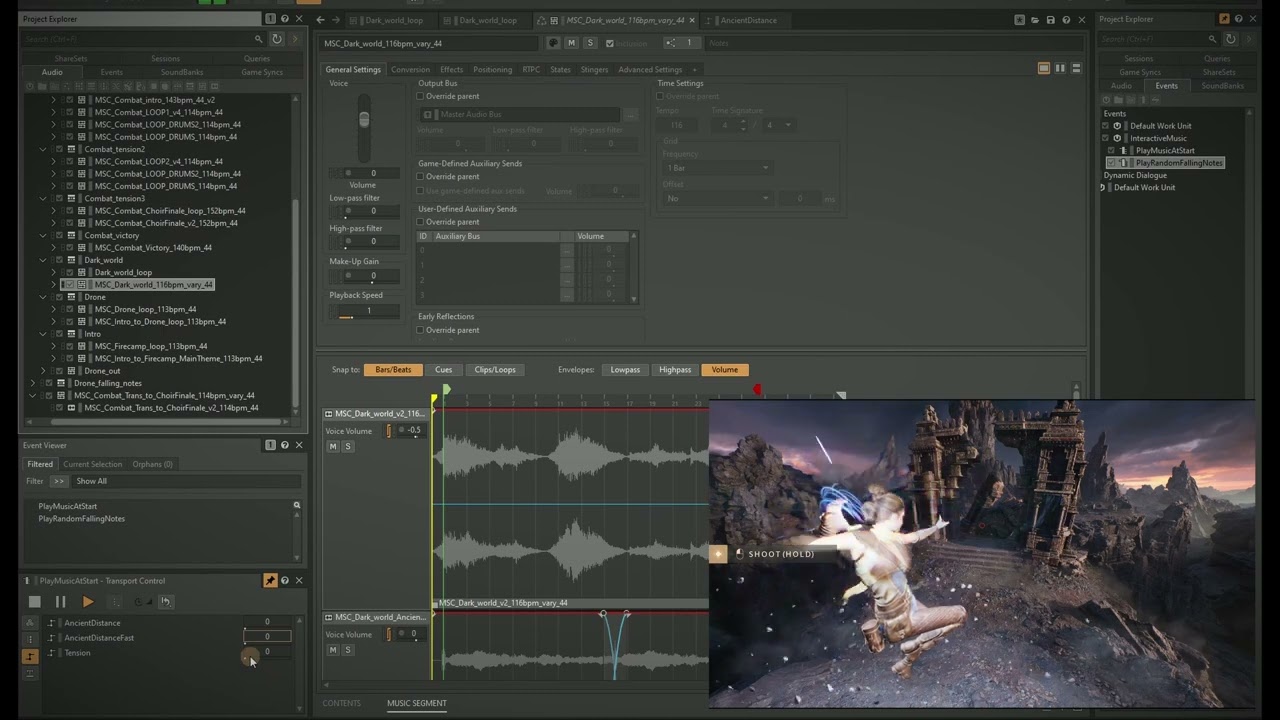Toggle Snap to Cues button
This screenshot has width=1280, height=720.
click(443, 370)
